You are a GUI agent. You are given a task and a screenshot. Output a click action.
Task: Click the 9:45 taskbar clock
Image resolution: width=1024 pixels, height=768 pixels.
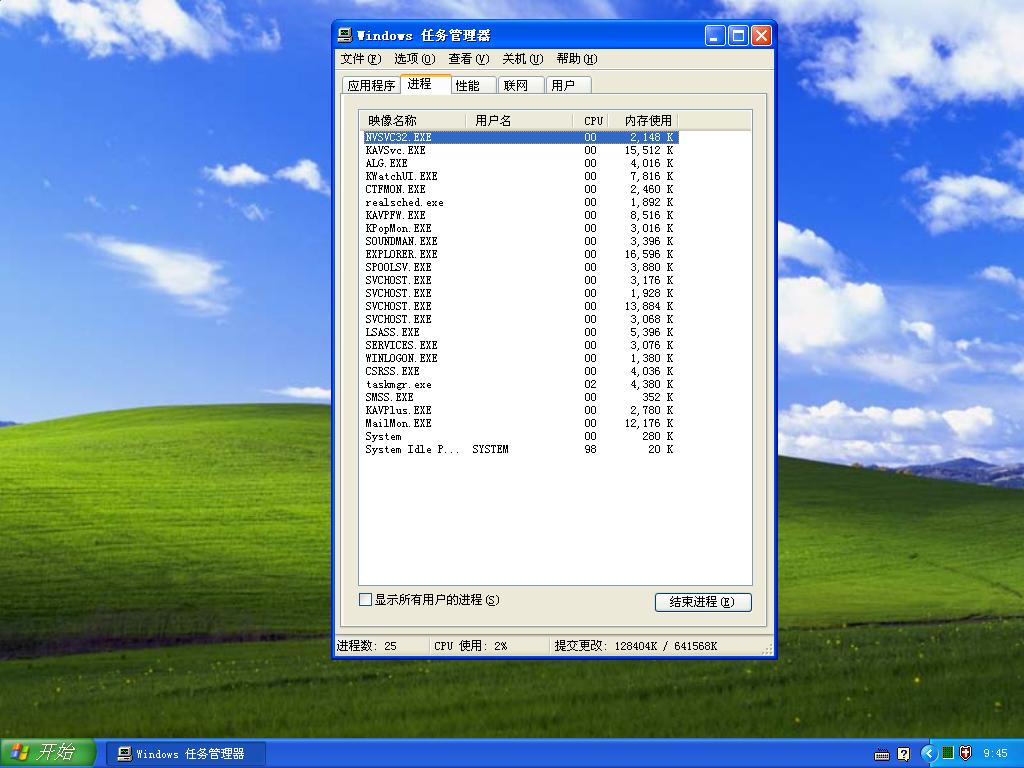pos(995,754)
